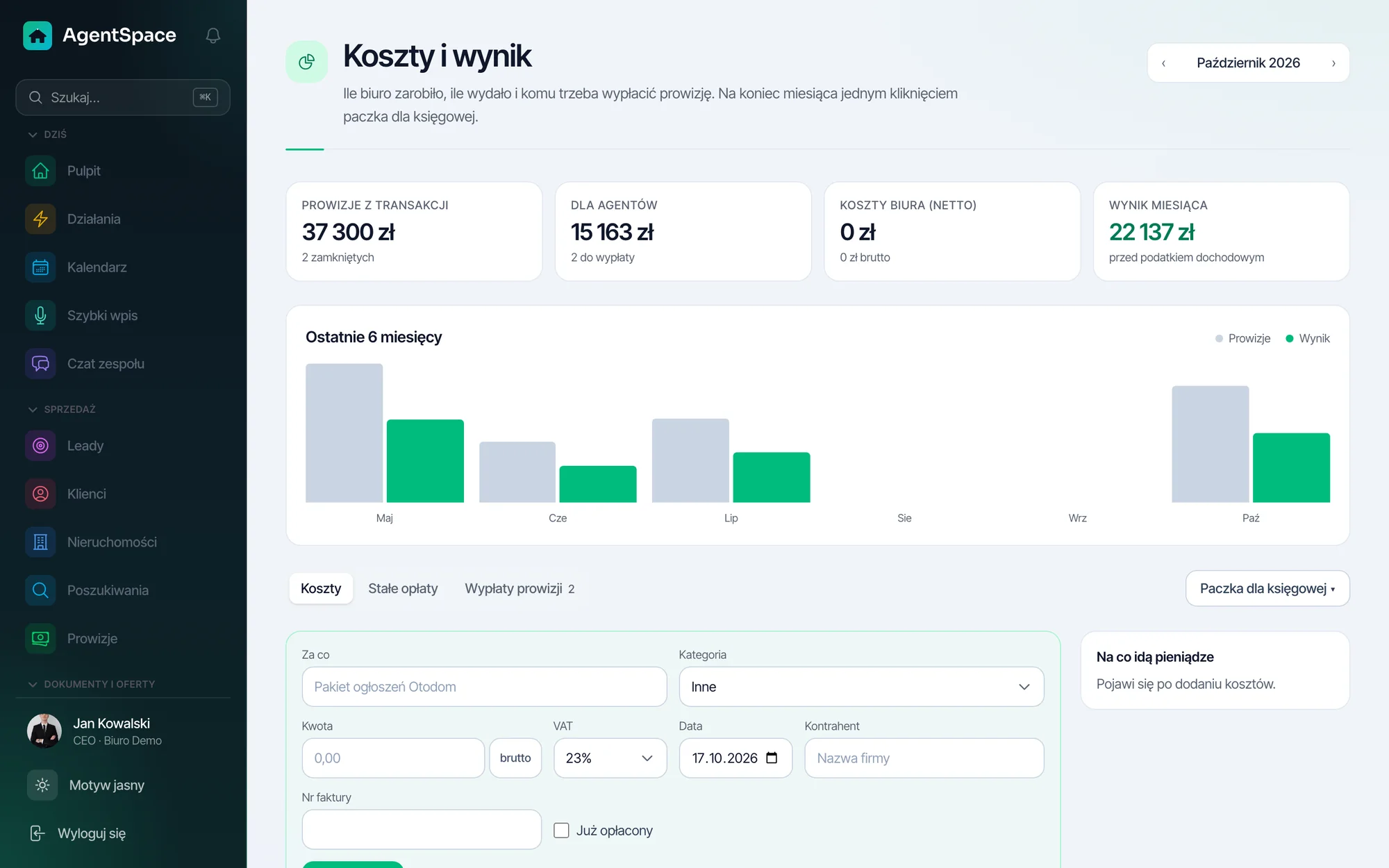Open Nieruchomości building icon

[x=40, y=542]
